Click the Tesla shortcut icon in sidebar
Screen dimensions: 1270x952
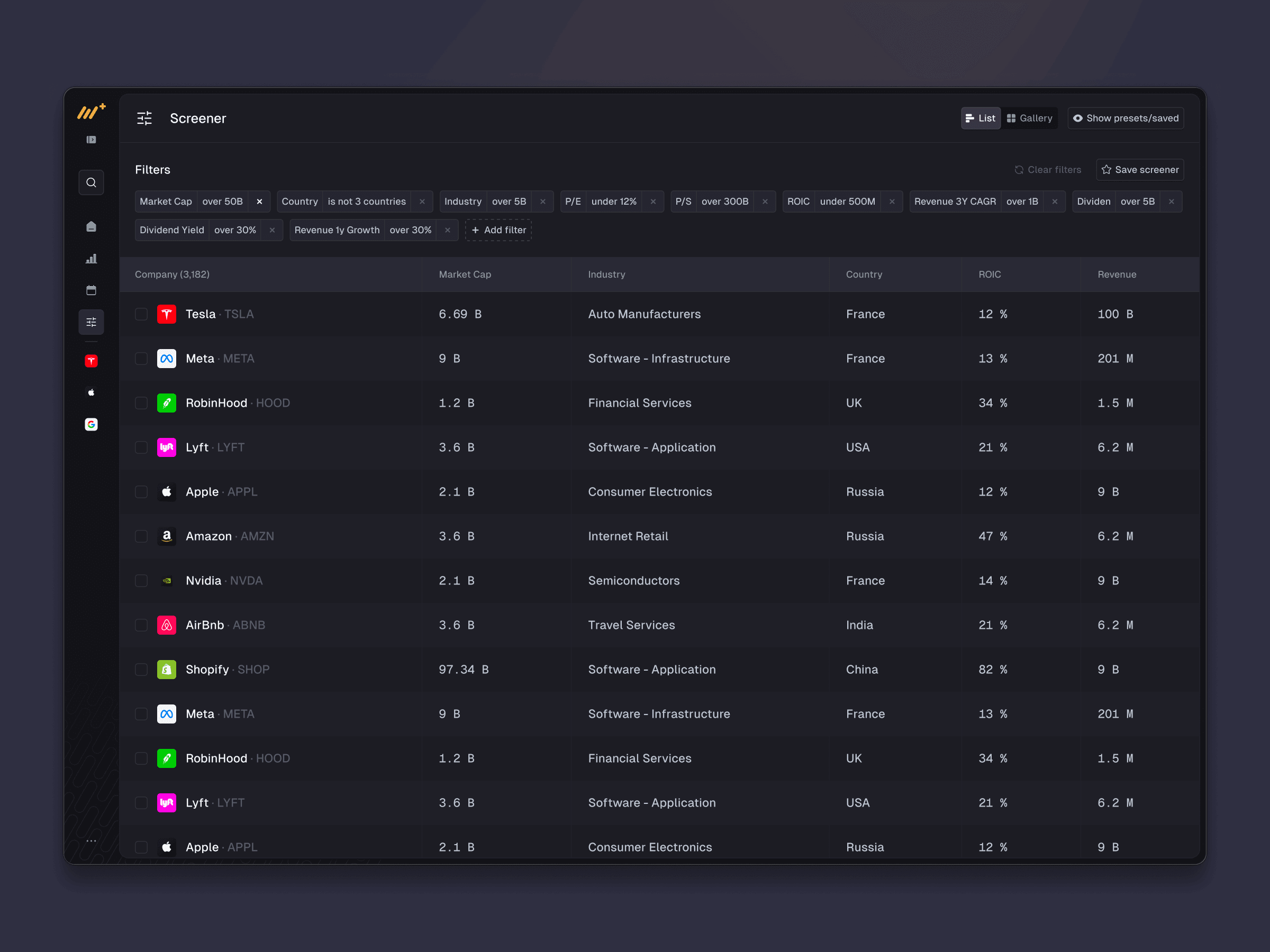tap(90, 361)
